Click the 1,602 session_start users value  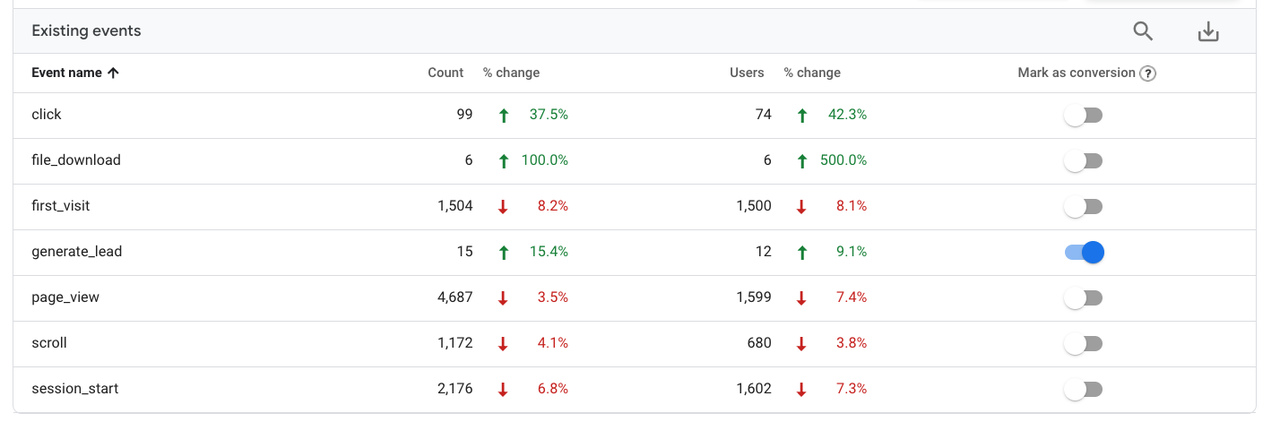click(x=754, y=388)
